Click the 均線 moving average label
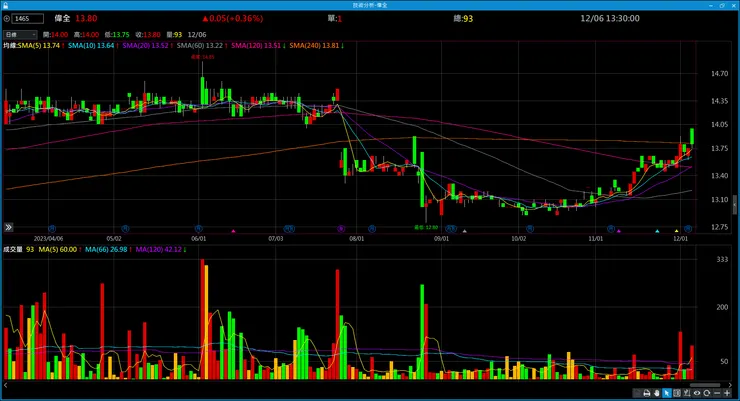 pos(9,46)
